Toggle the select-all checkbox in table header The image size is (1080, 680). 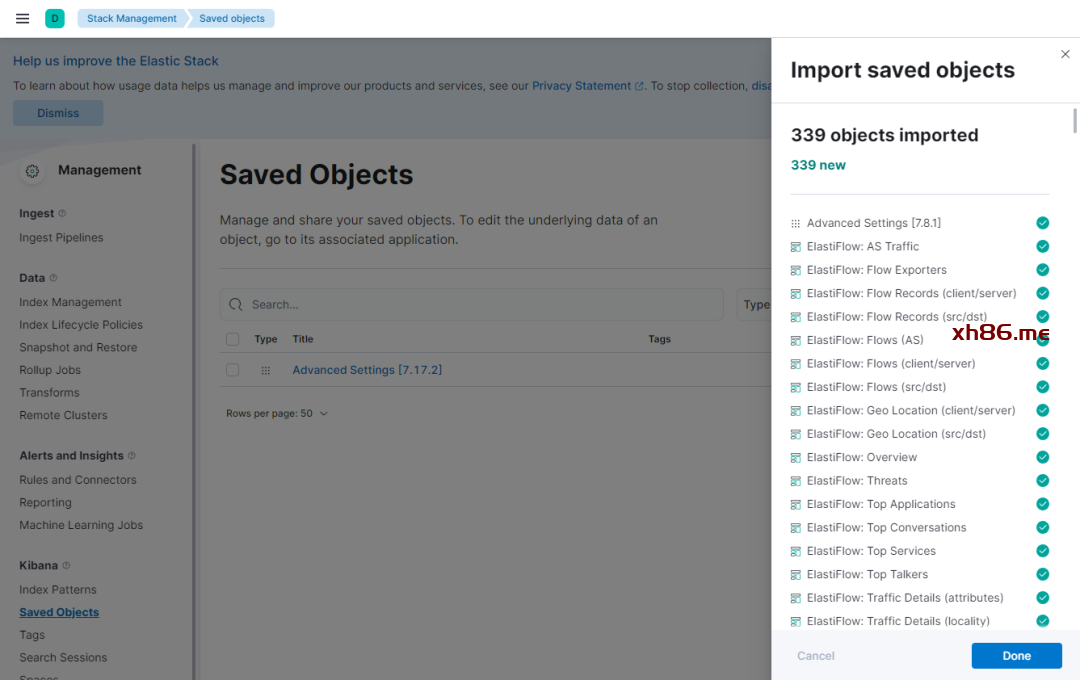[x=233, y=339]
